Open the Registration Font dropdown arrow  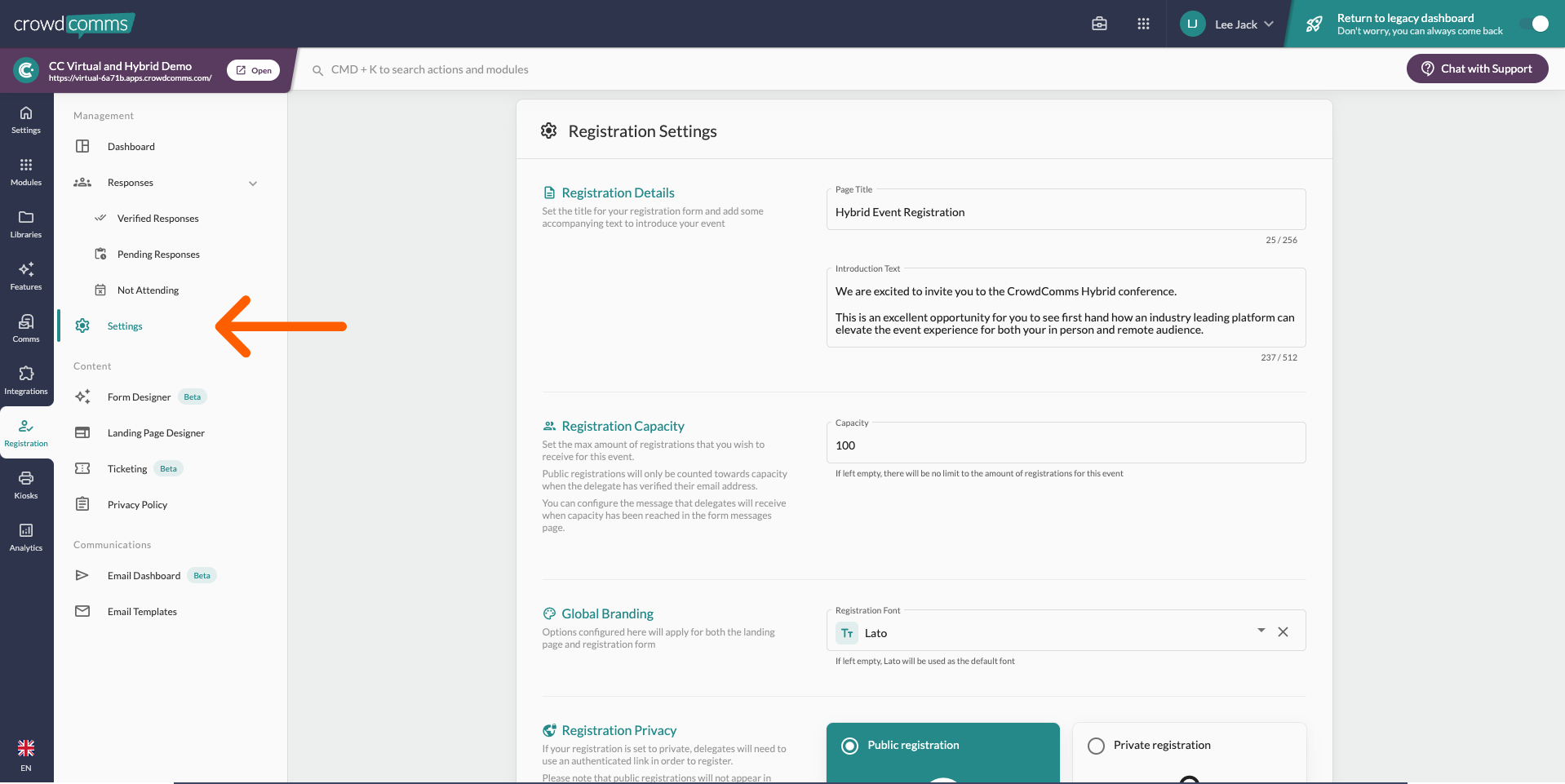point(1261,631)
